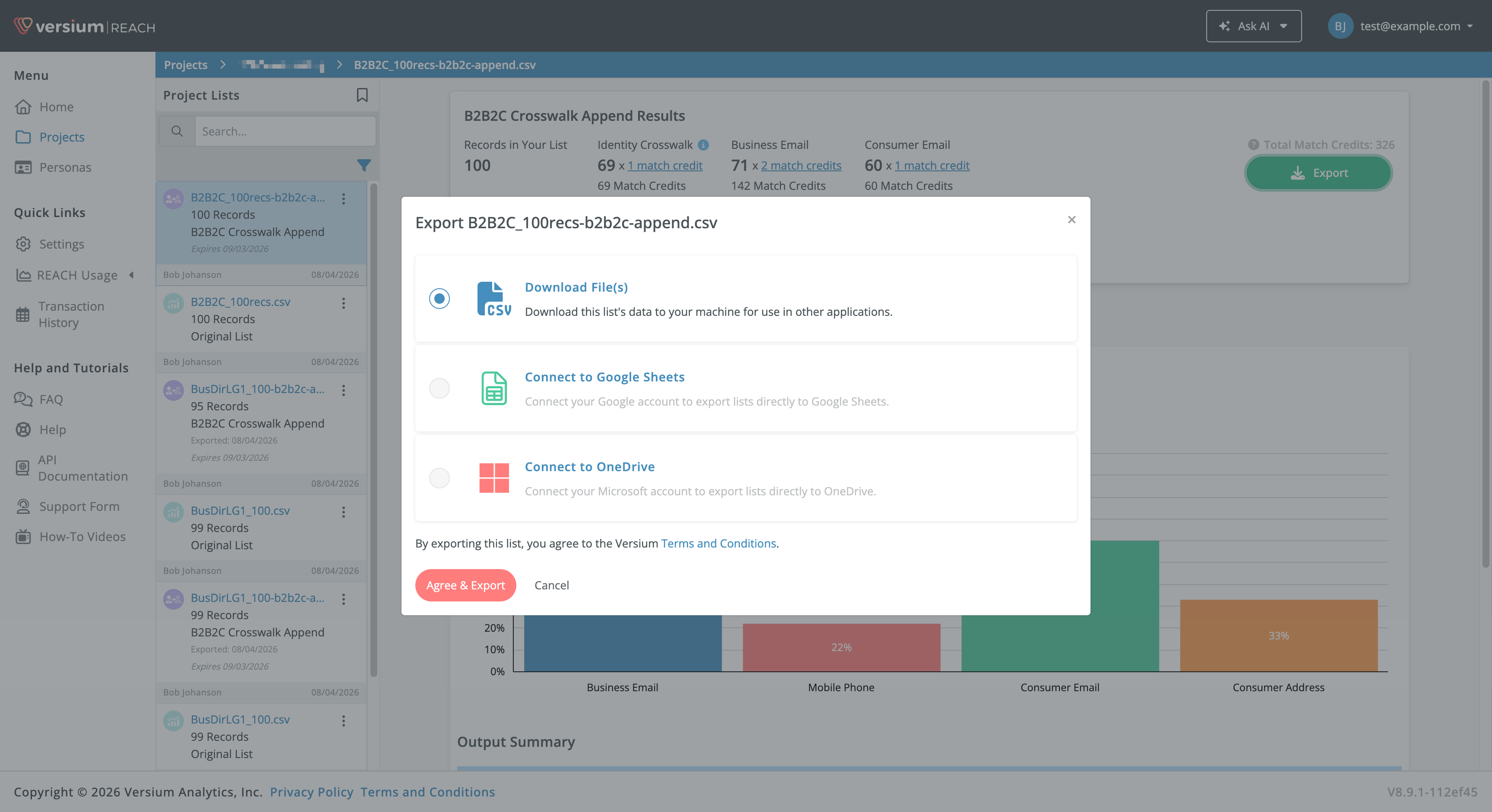
Task: Click the B2B2C_100recs.csv list type icon
Action: click(173, 303)
